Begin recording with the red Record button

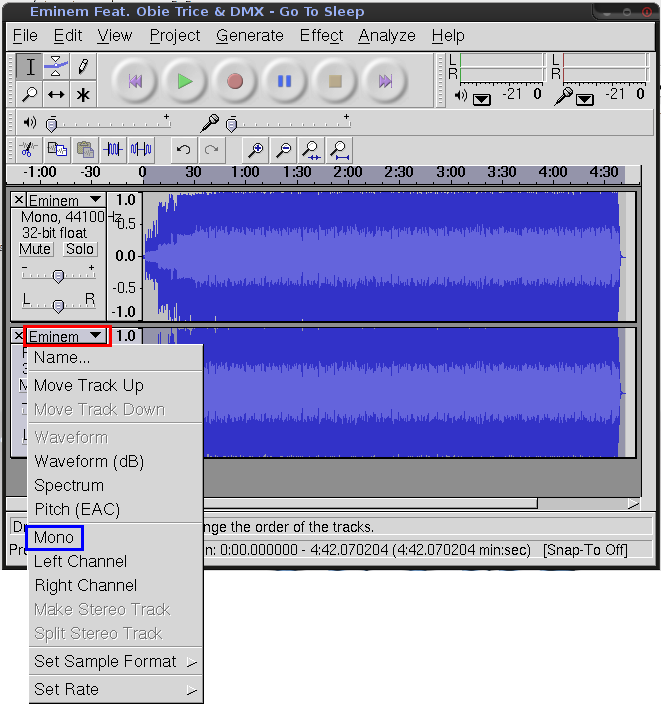point(234,81)
